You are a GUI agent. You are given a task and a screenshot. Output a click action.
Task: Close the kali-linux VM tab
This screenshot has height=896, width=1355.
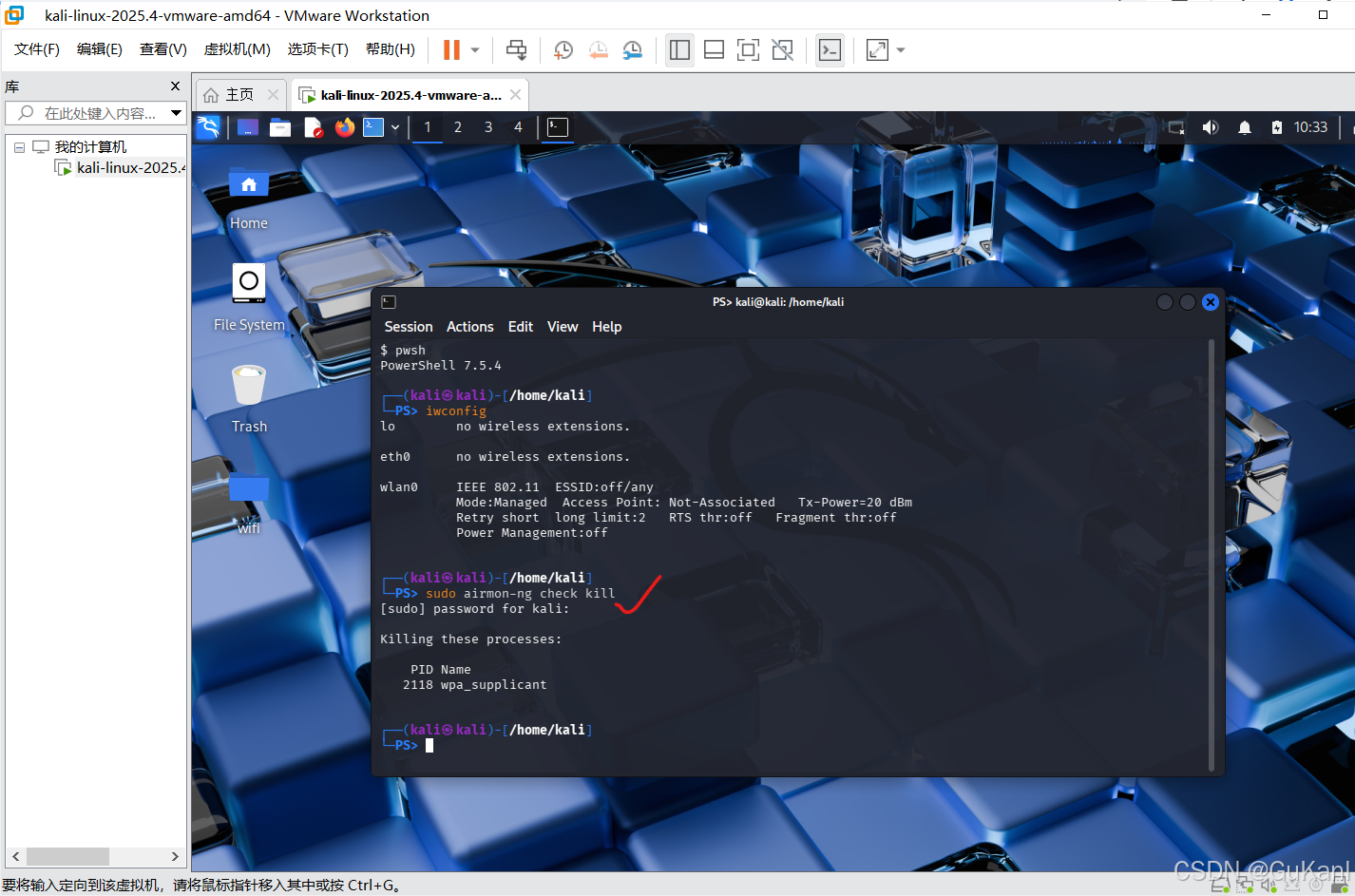coord(515,95)
